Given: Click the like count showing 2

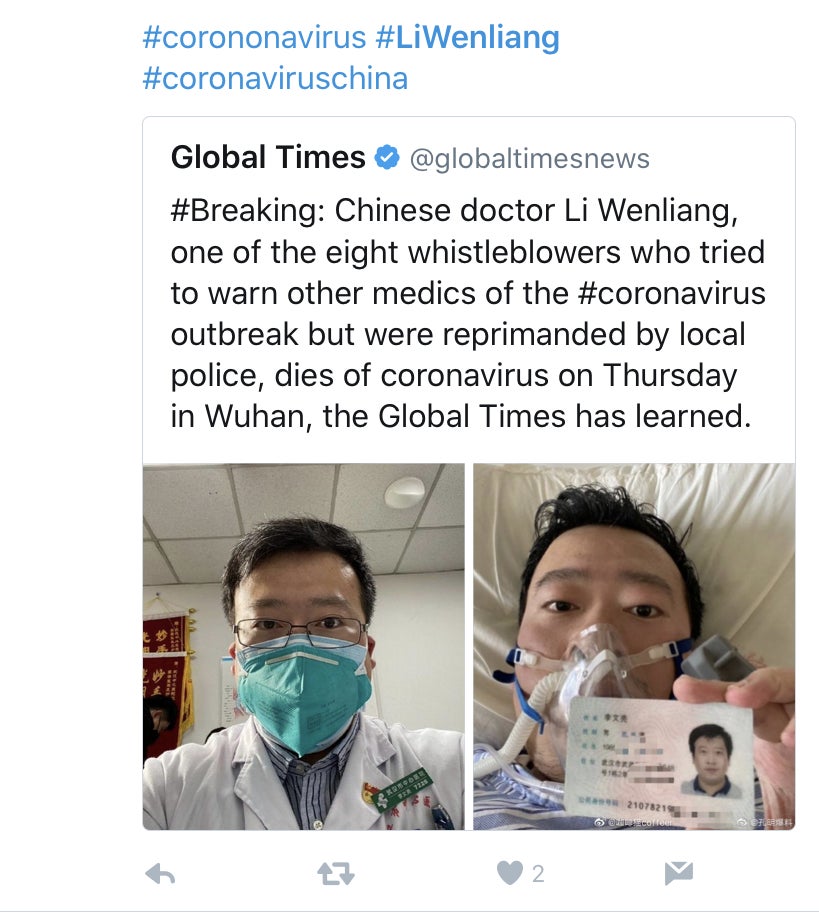Looking at the screenshot, I should coord(538,874).
